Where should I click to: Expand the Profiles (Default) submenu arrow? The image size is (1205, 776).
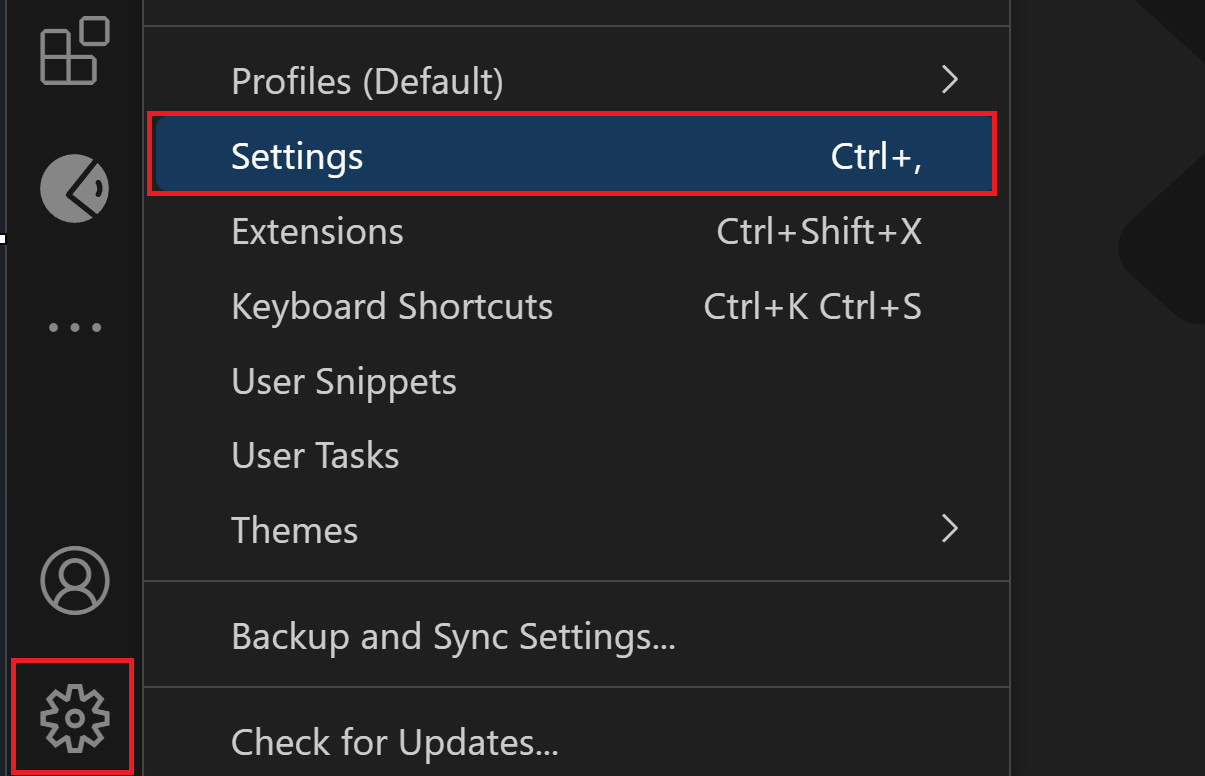[x=950, y=79]
